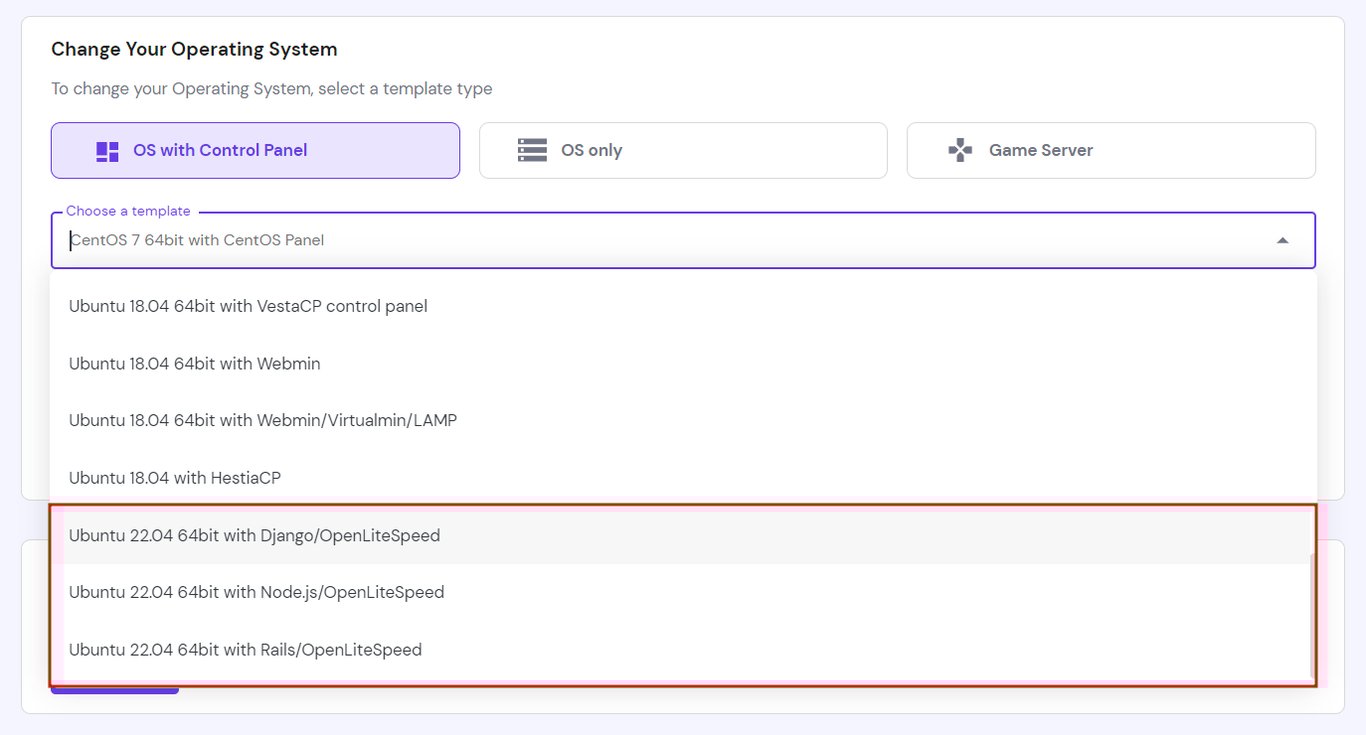
Task: Select Ubuntu 18.04 64bit with Webmin
Action: pyautogui.click(x=193, y=363)
